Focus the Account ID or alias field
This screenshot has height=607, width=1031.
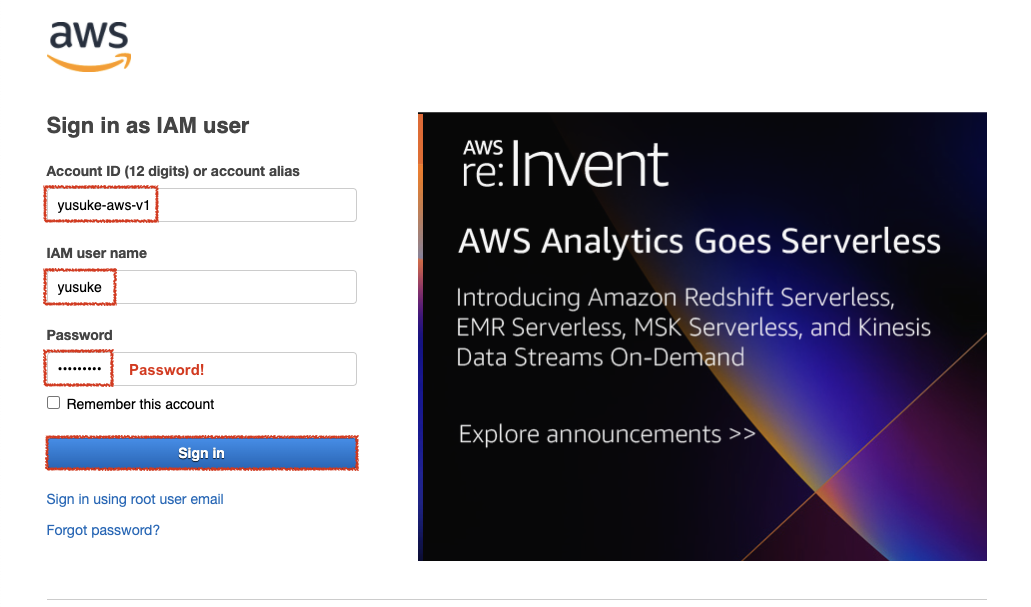click(x=201, y=206)
